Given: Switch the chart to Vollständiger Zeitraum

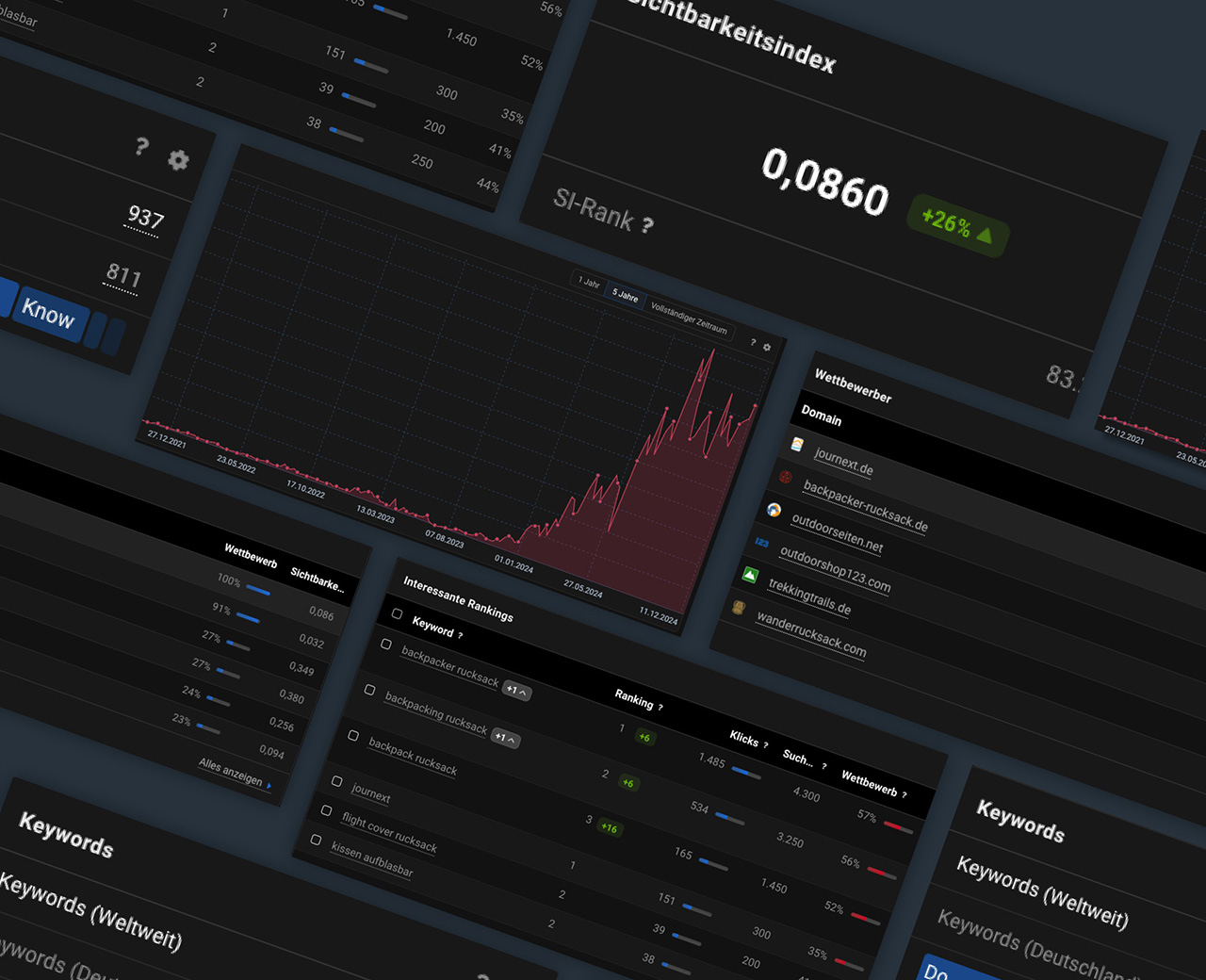Looking at the screenshot, I should [689, 318].
